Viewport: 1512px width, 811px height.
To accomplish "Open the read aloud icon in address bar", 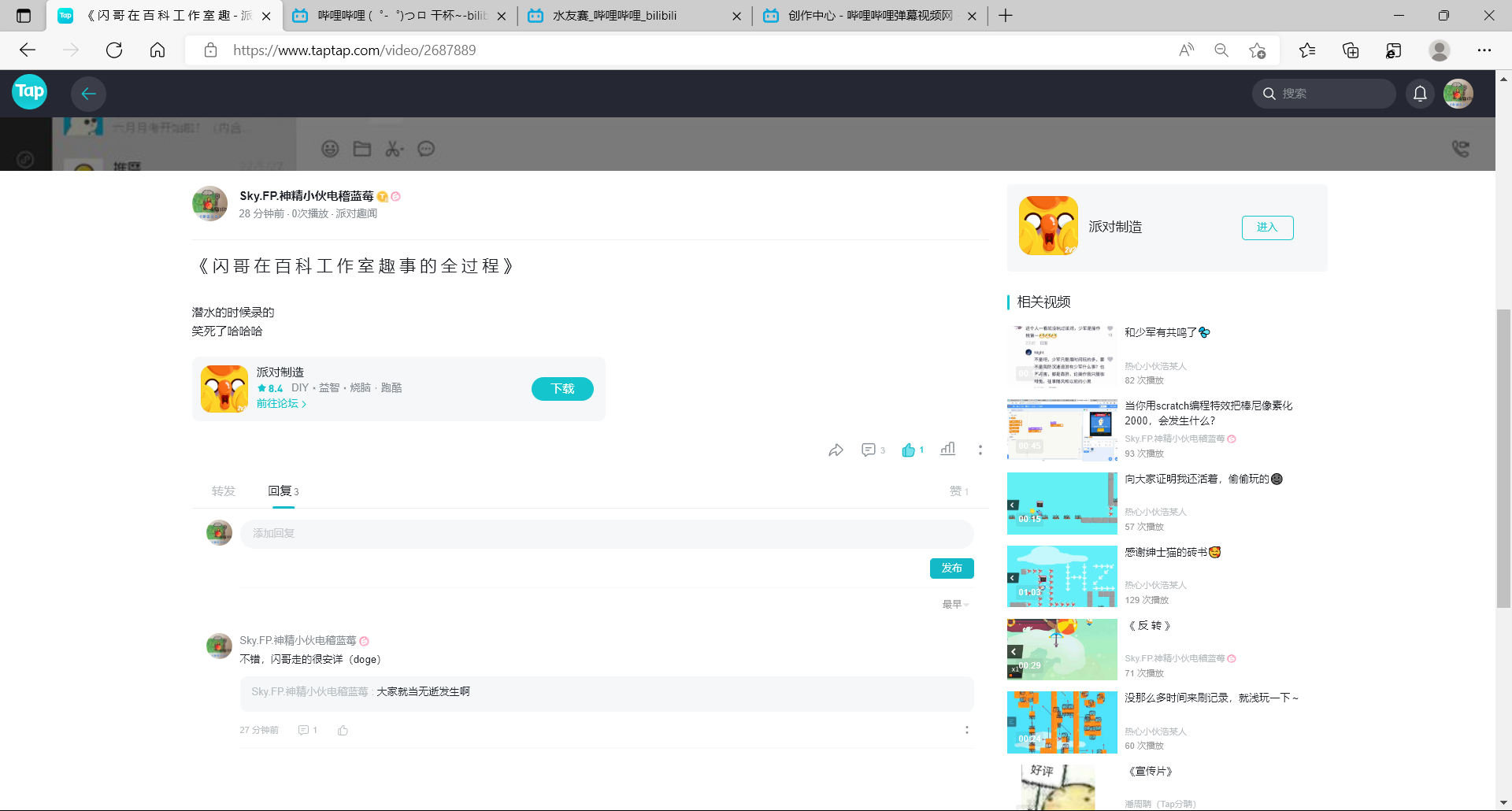I will [x=1186, y=50].
